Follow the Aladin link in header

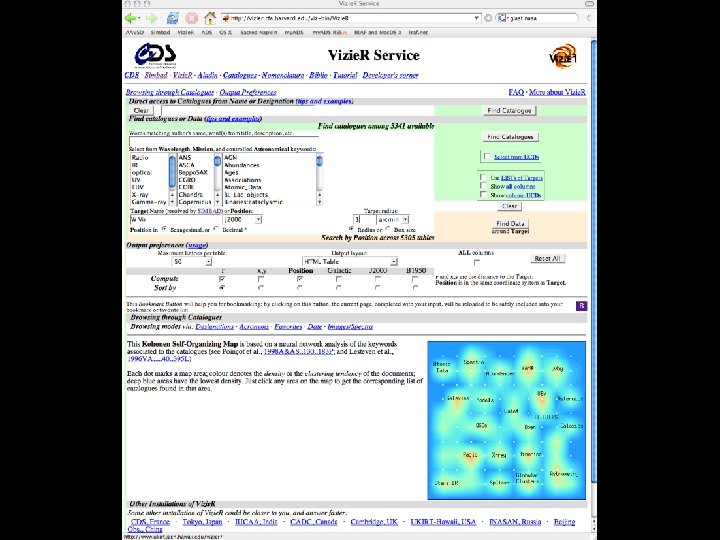coord(208,75)
